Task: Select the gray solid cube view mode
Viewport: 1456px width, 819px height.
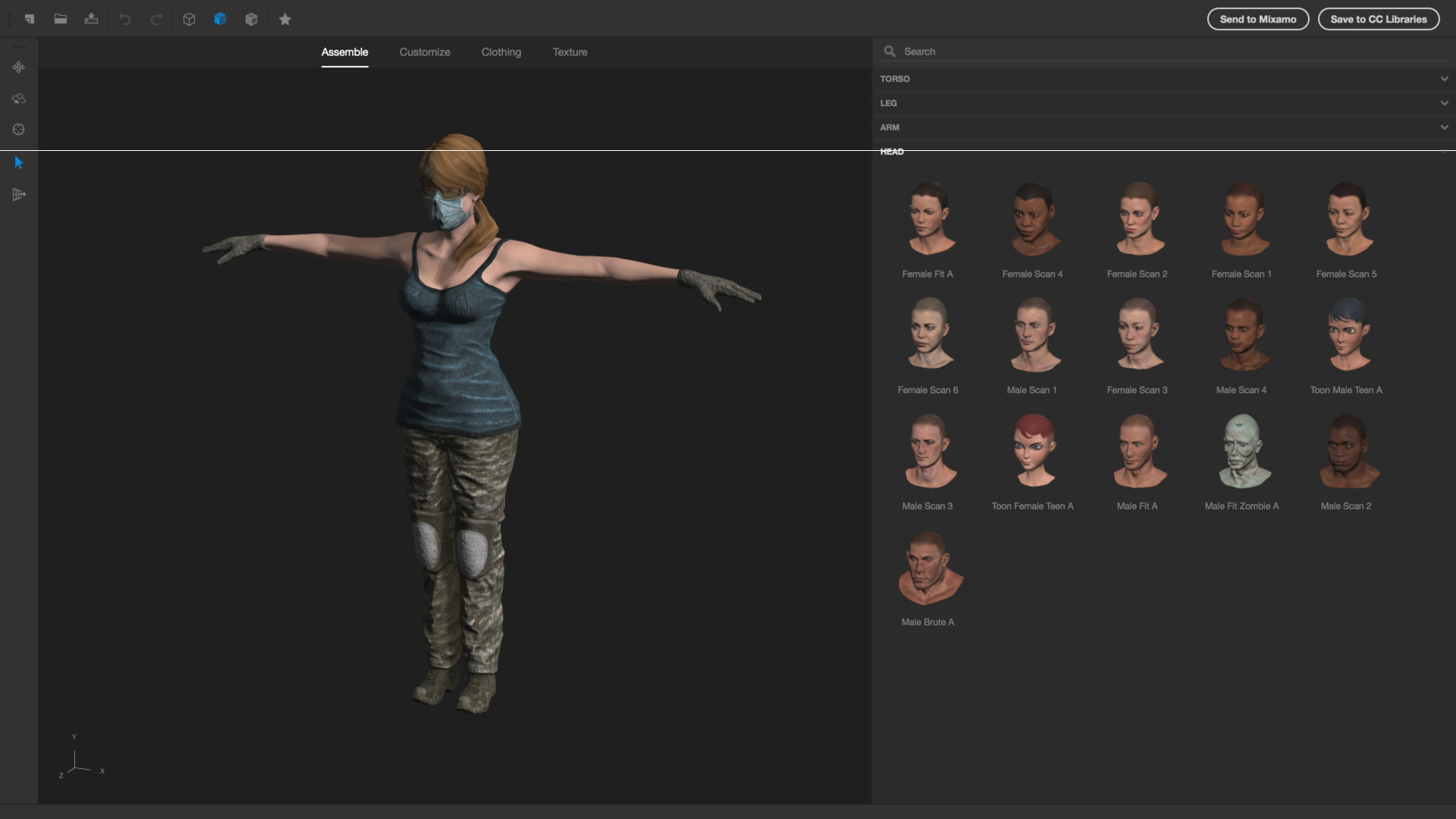Action: point(251,19)
